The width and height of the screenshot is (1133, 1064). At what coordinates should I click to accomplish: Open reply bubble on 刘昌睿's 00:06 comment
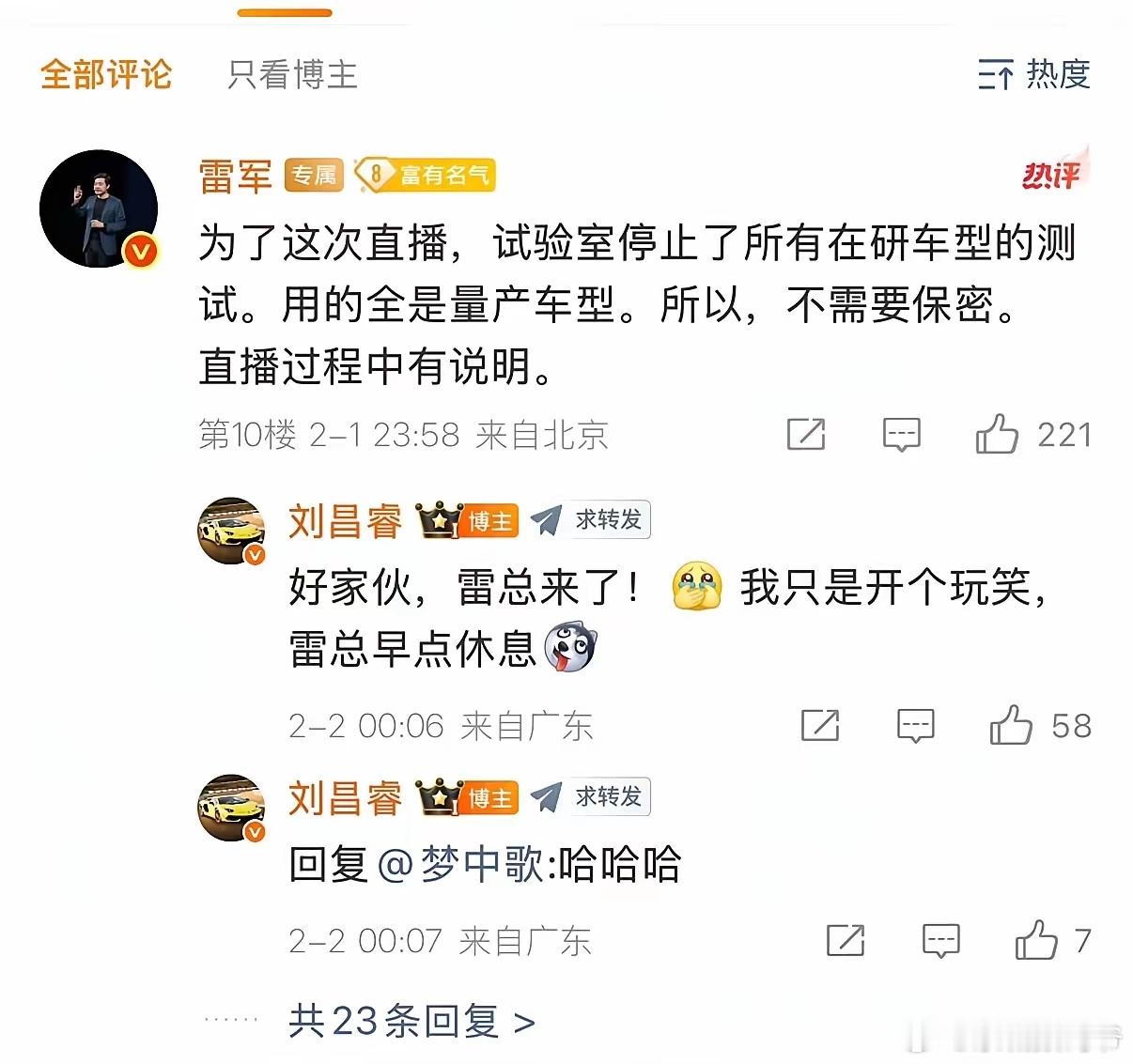[915, 726]
